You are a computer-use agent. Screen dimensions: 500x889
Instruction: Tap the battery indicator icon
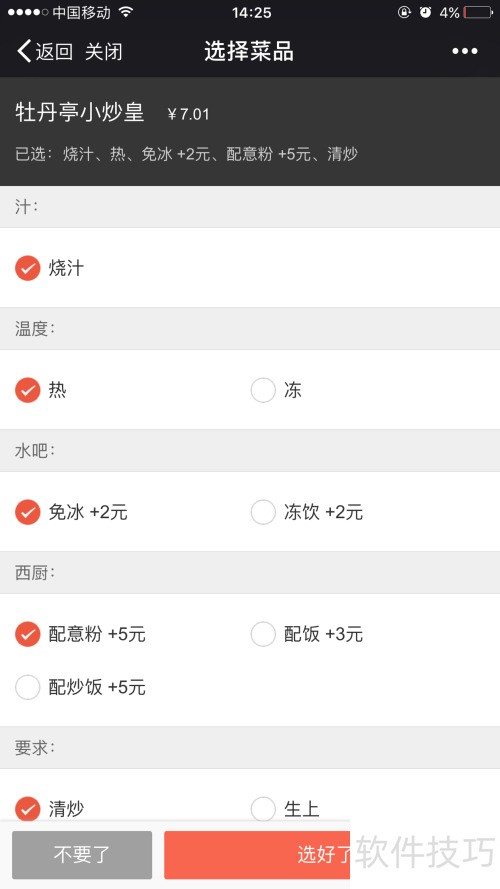(478, 12)
